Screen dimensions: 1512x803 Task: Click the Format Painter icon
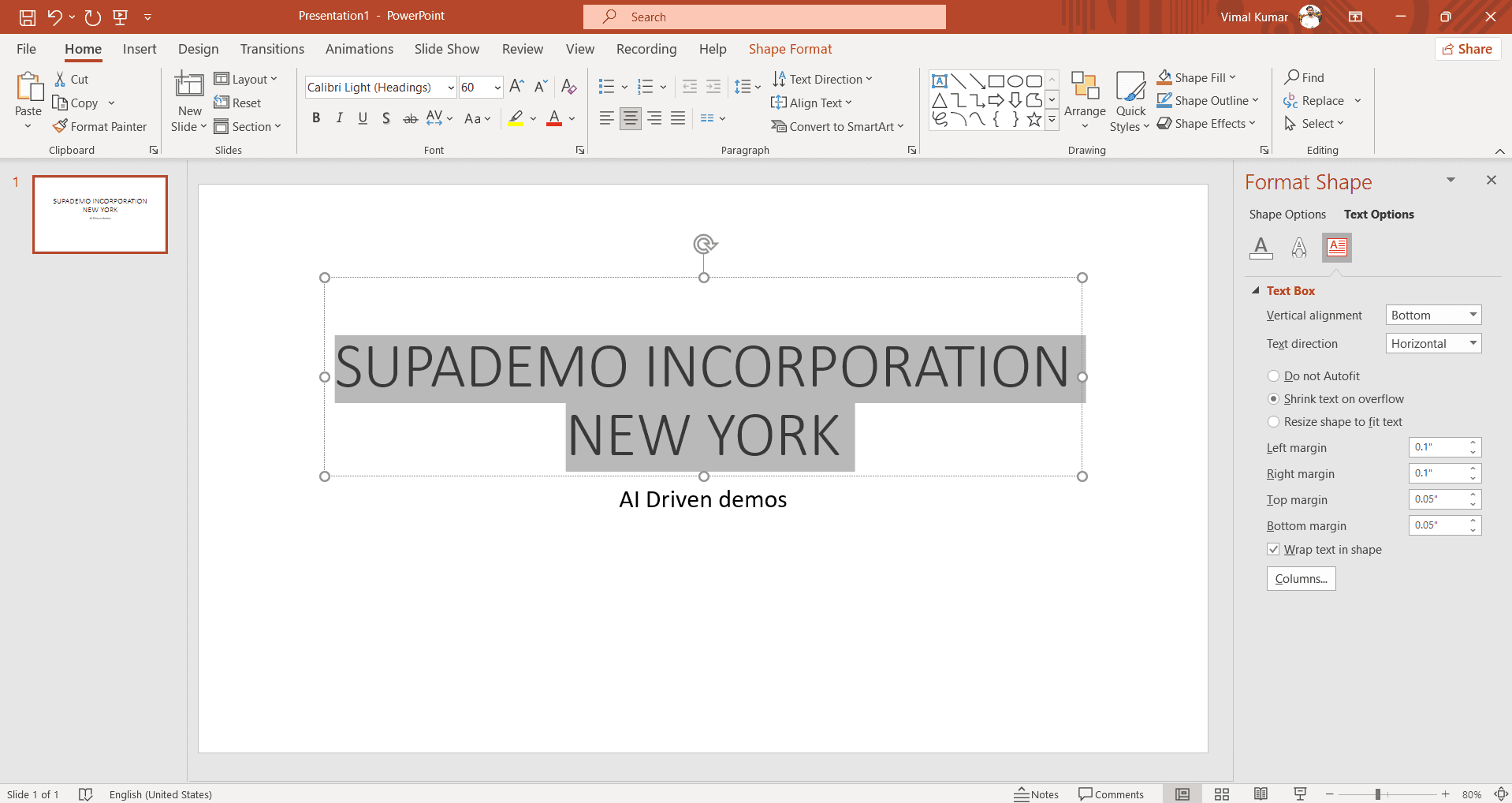tap(61, 126)
